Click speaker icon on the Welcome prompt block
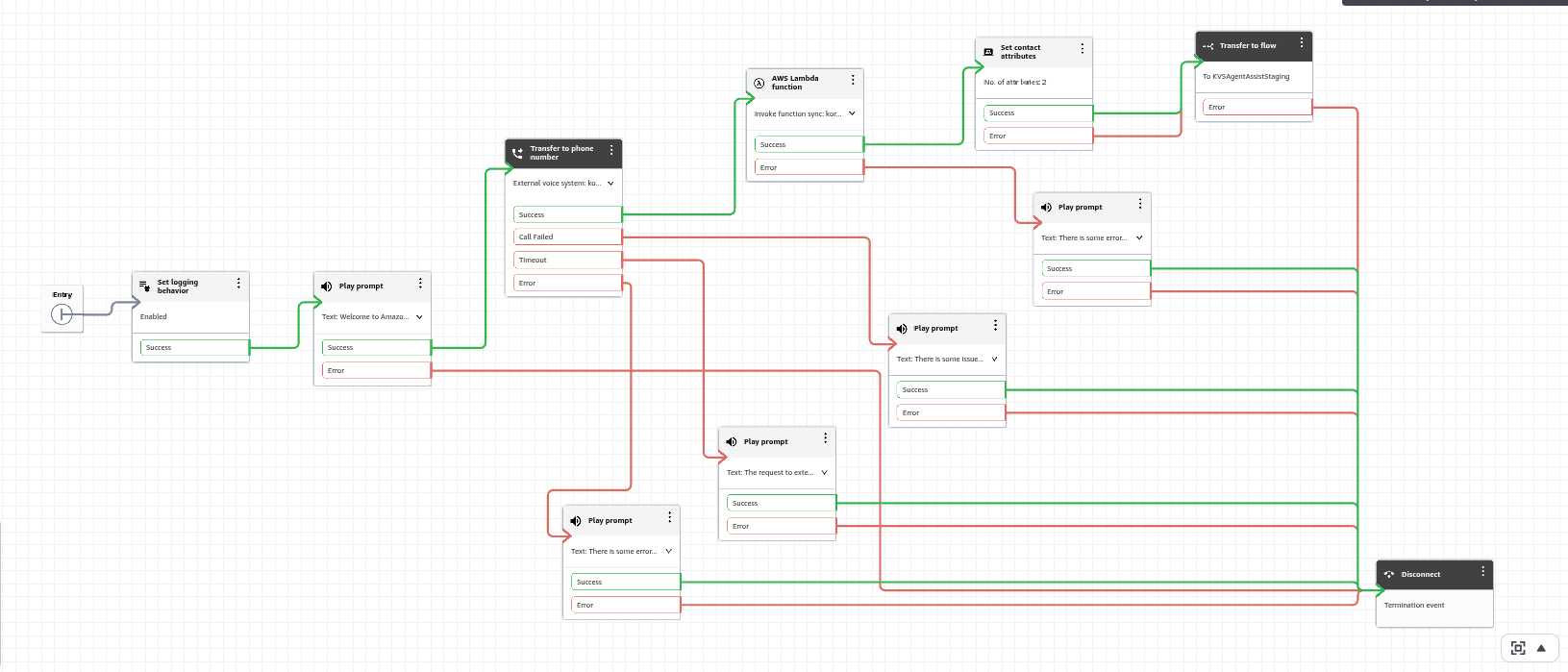This screenshot has width=1568, height=672. pyautogui.click(x=327, y=286)
